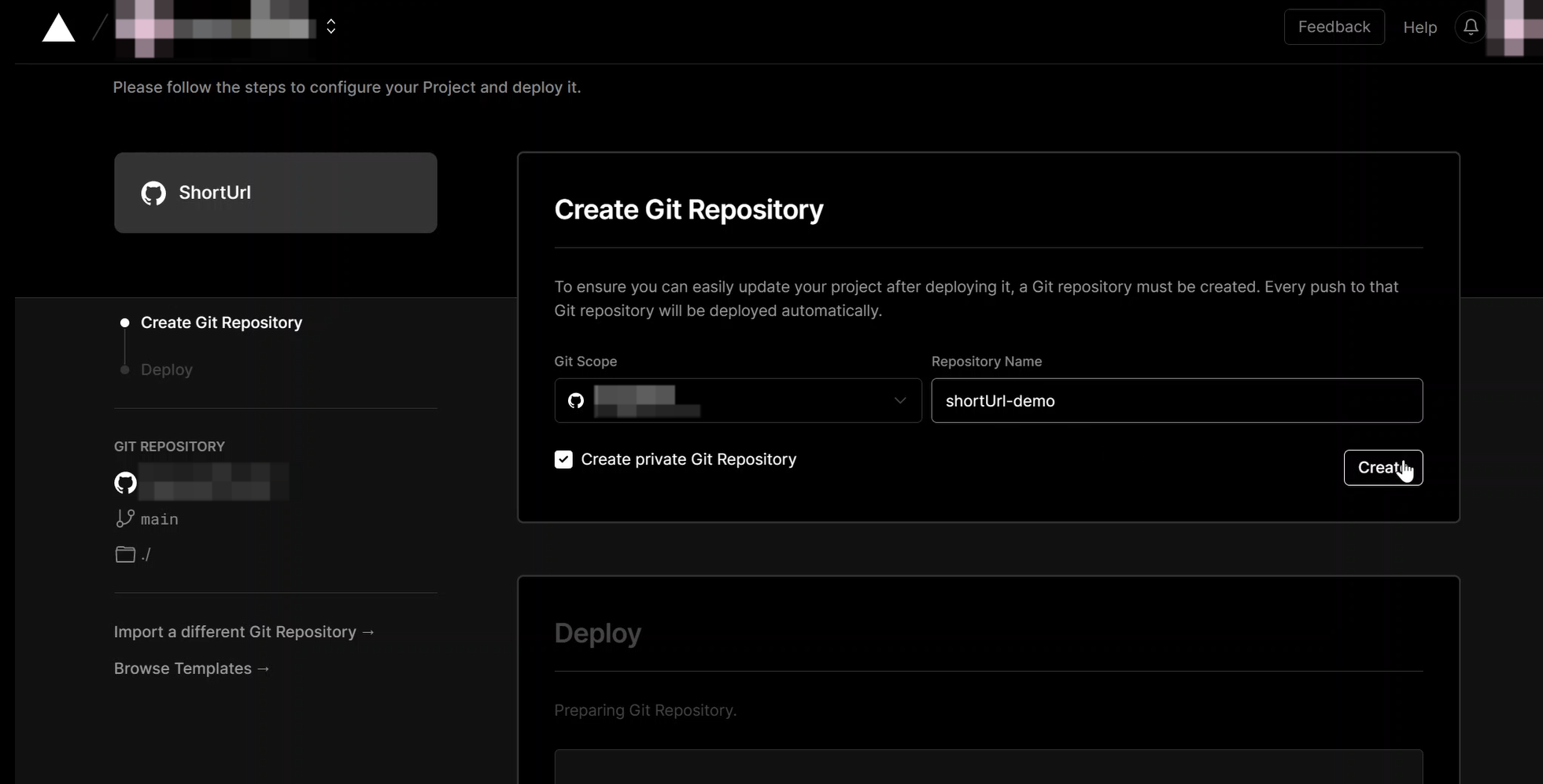Image resolution: width=1543 pixels, height=784 pixels.
Task: Click GitHub icon under GIT REPOSITORY
Action: [x=125, y=483]
